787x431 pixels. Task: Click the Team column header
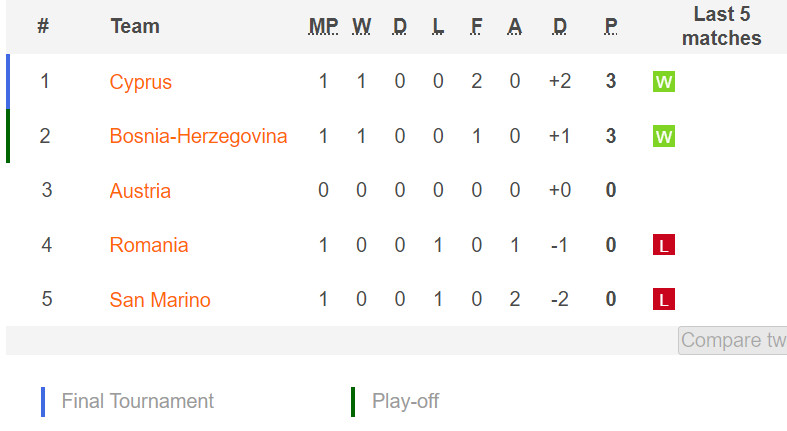tap(135, 26)
